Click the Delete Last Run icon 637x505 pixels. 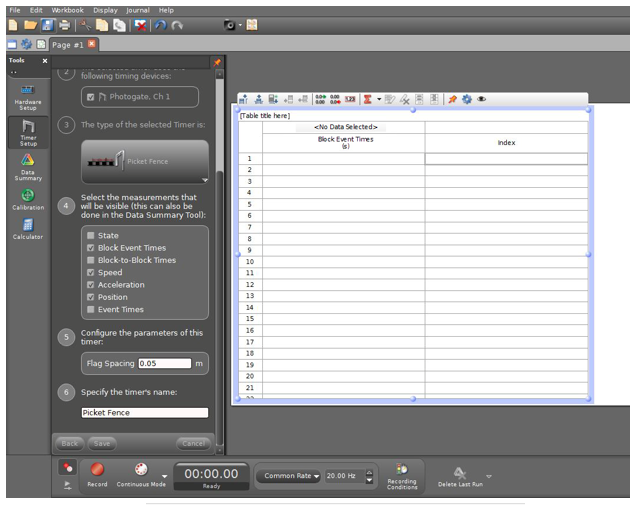(459, 473)
